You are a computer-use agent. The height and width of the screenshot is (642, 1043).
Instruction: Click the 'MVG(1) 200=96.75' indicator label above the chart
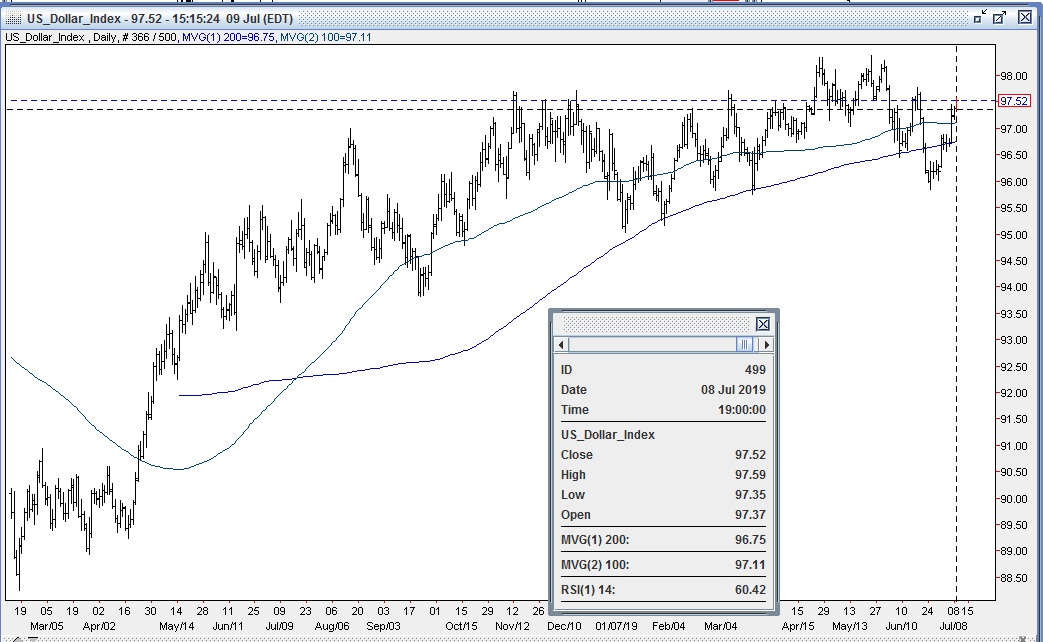tap(228, 37)
